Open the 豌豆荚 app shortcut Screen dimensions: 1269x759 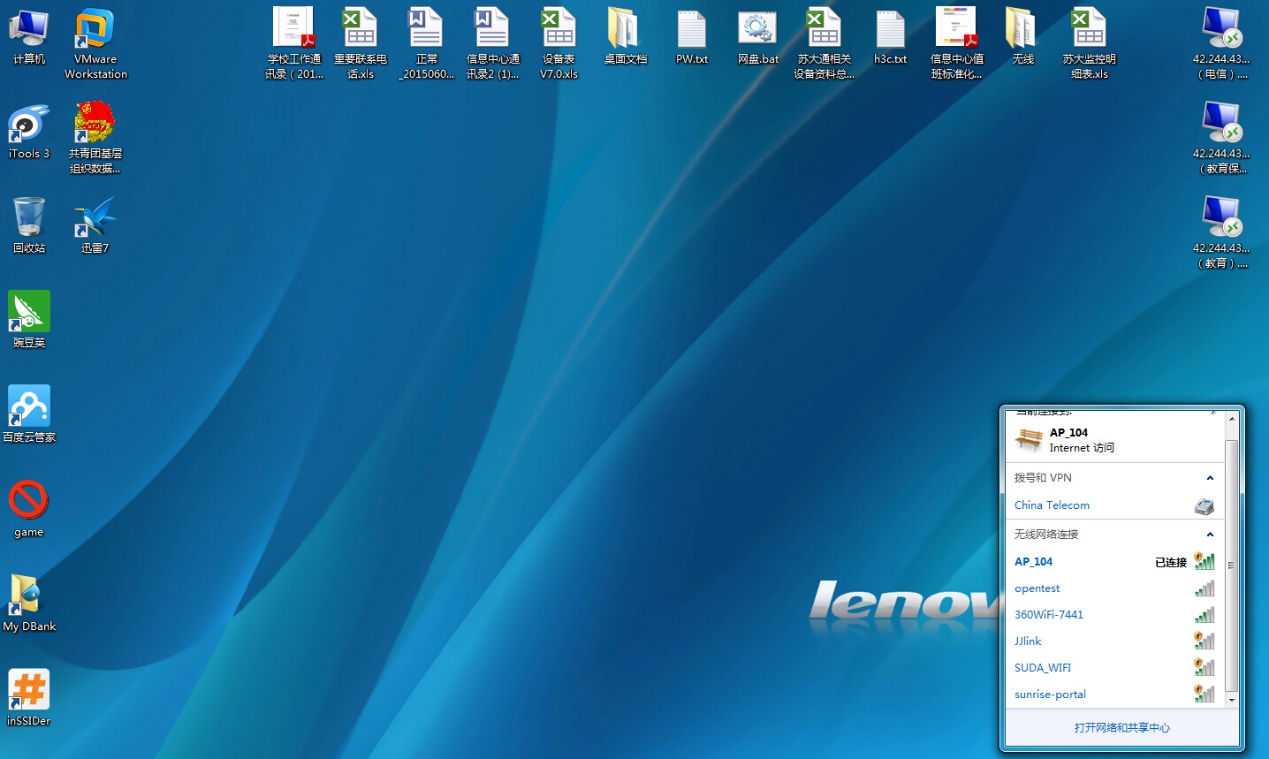tap(29, 313)
